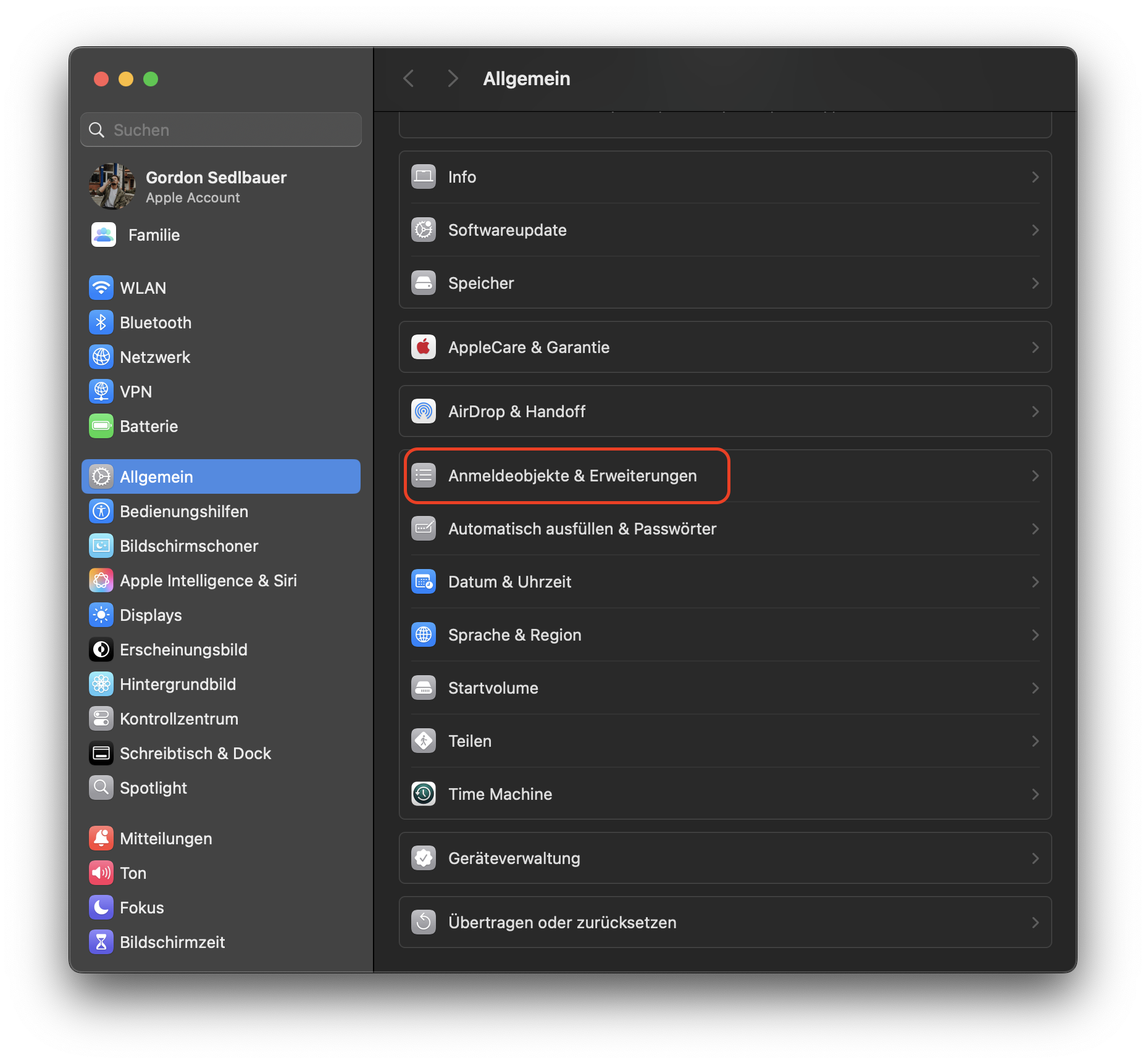Open Netzwerk settings via globe icon
The height and width of the screenshot is (1064, 1146).
(101, 357)
